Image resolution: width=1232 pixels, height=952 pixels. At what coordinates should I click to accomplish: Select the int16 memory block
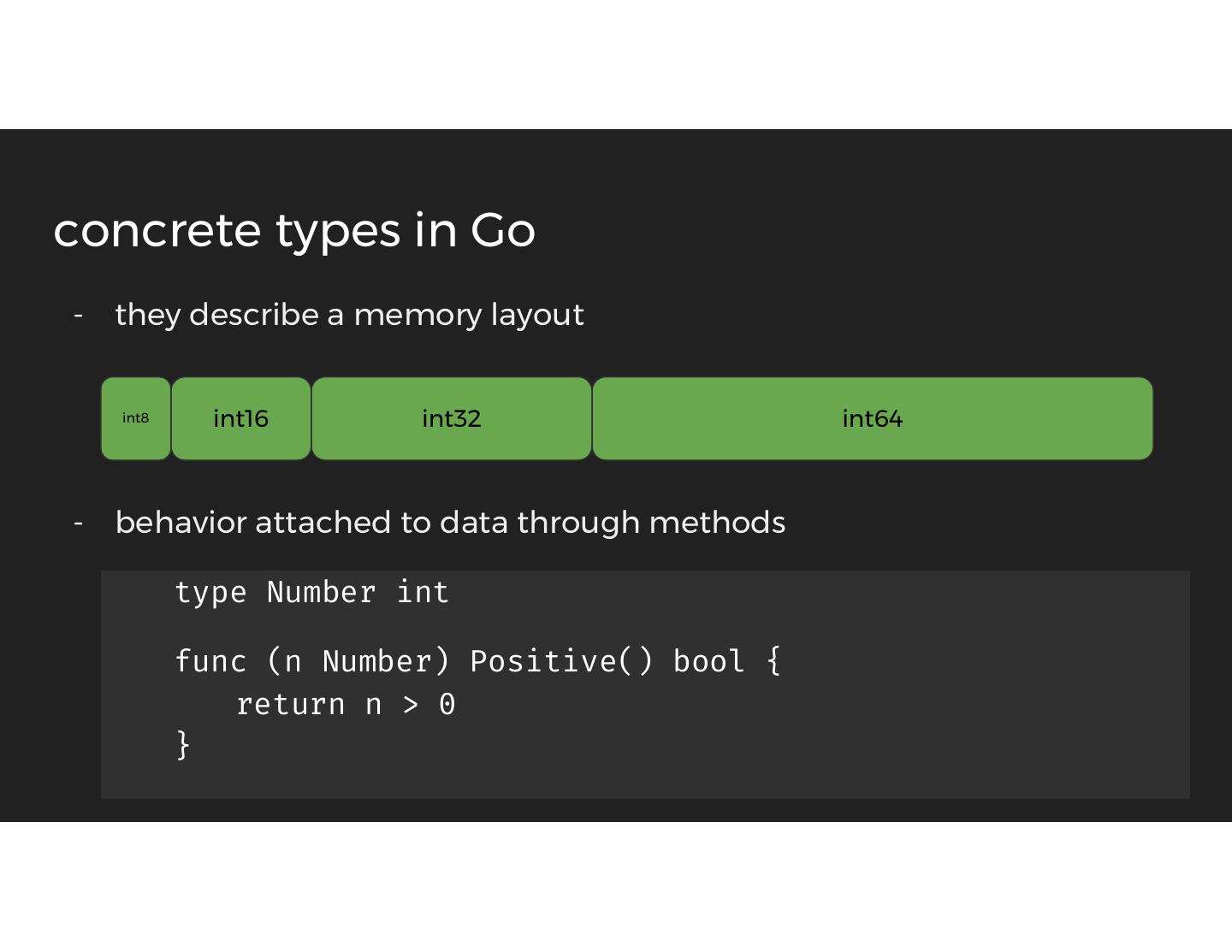(x=240, y=418)
